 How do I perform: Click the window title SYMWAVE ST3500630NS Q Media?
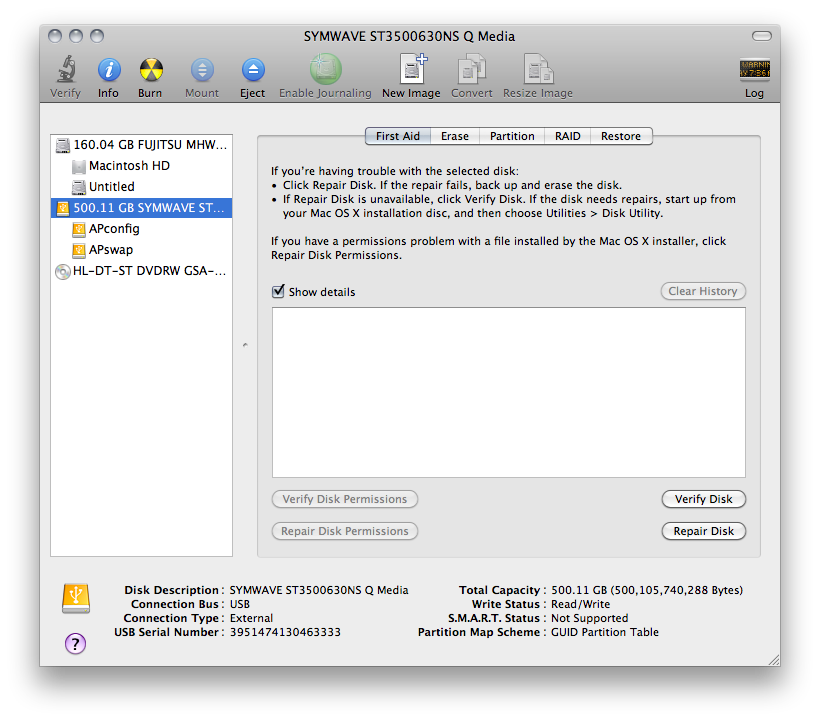409,36
